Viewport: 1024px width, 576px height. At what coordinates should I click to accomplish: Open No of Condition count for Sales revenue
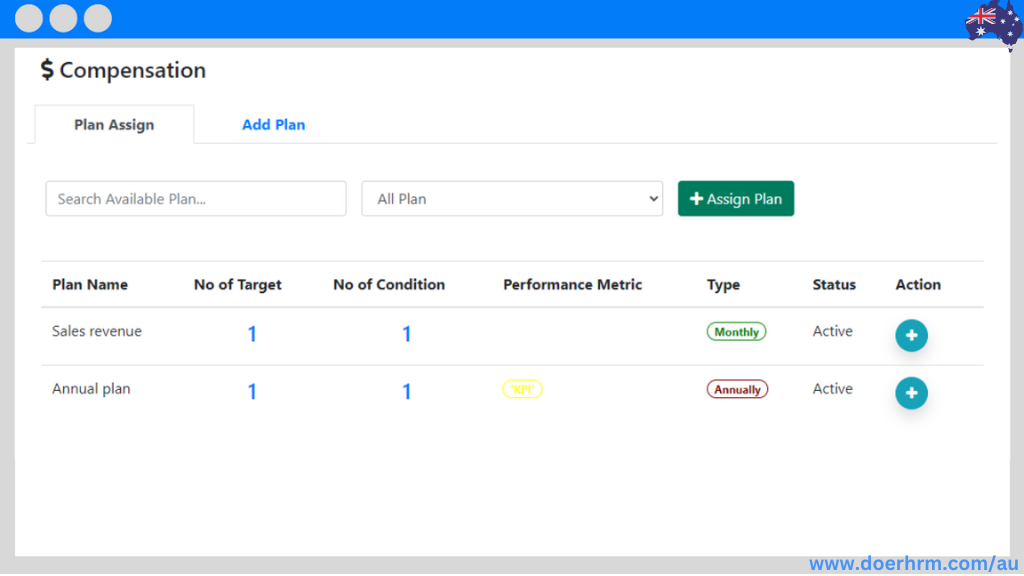point(406,334)
